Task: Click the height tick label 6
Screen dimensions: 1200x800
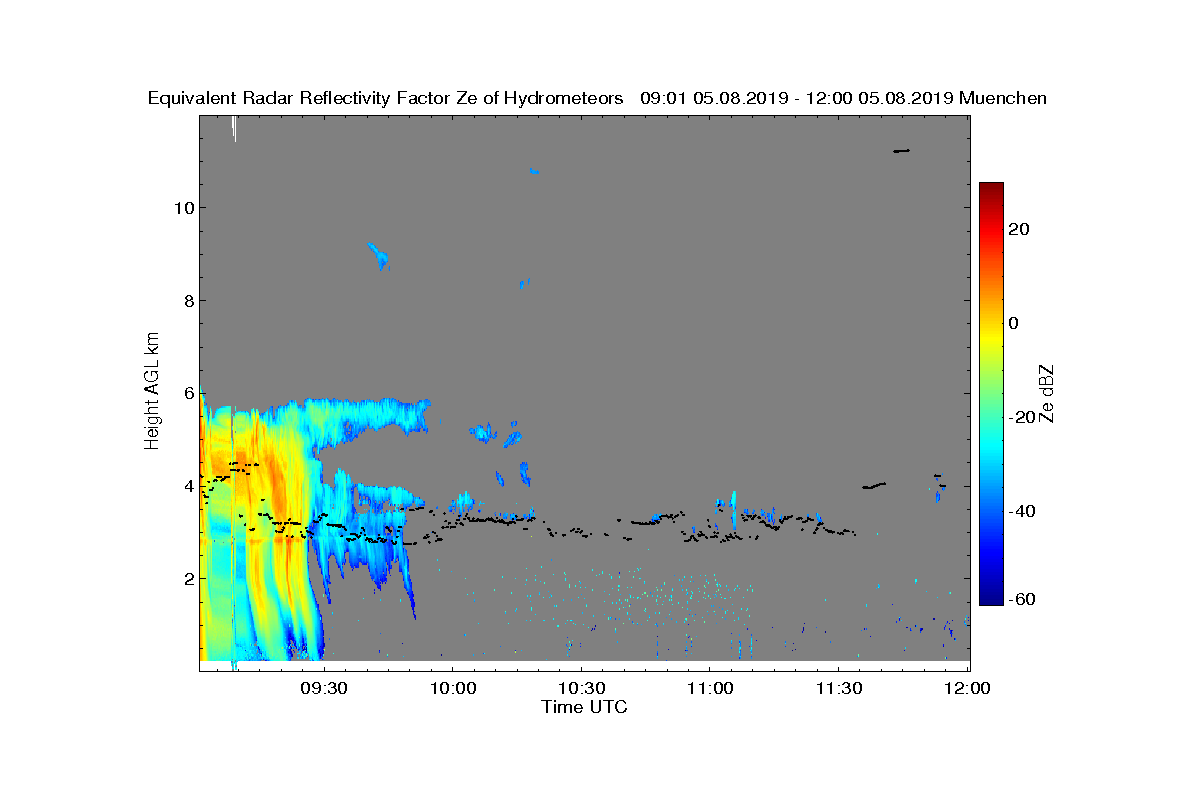Action: point(187,393)
